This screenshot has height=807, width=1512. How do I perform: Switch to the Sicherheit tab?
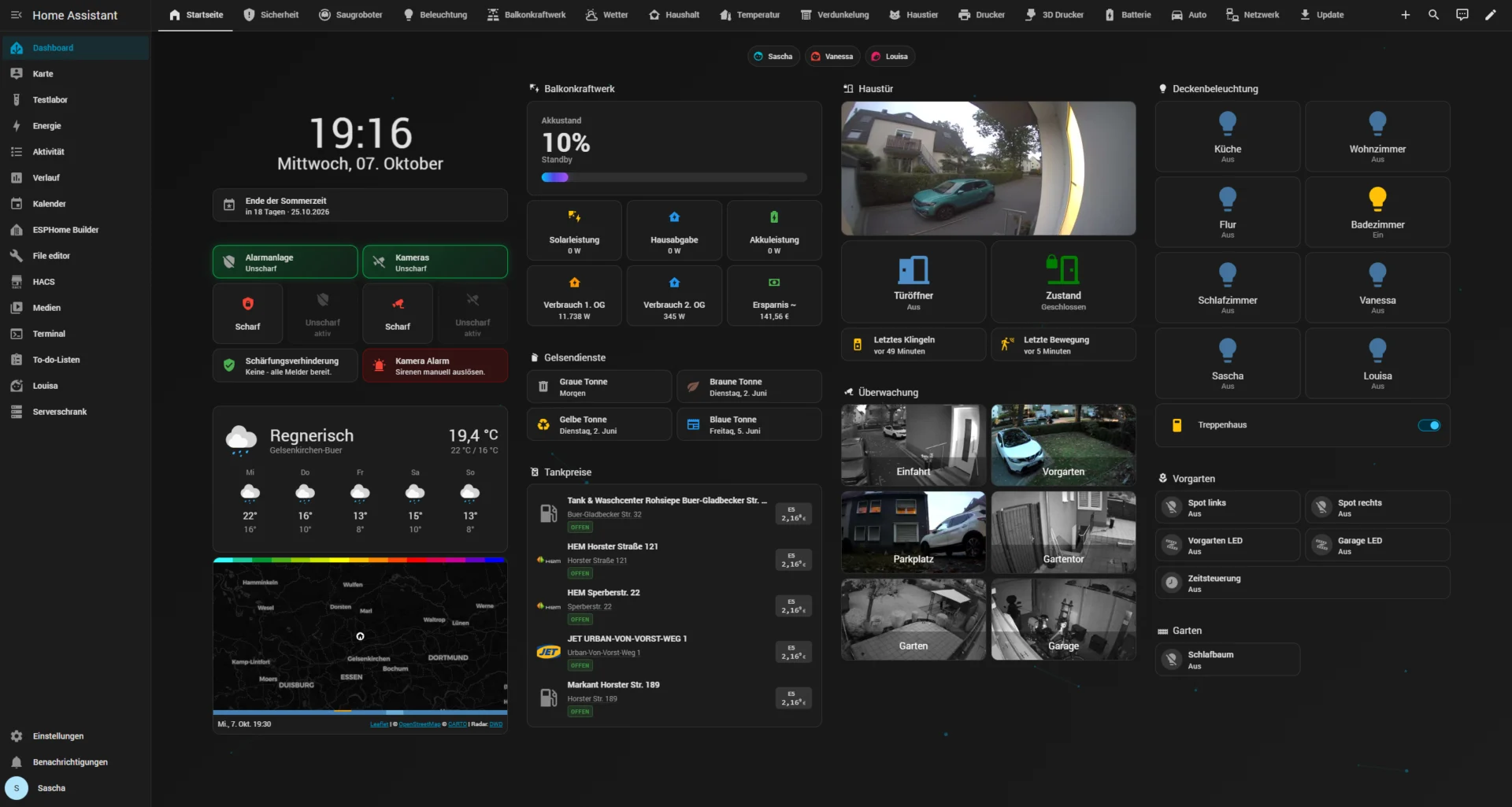click(271, 15)
